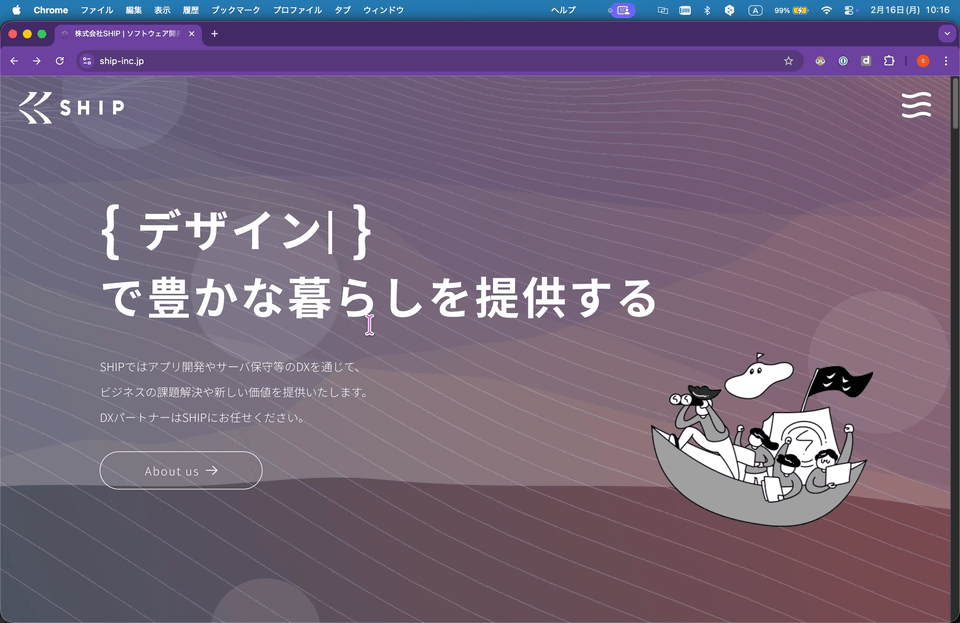
Task: Open the profile avatar dropdown
Action: click(922, 60)
